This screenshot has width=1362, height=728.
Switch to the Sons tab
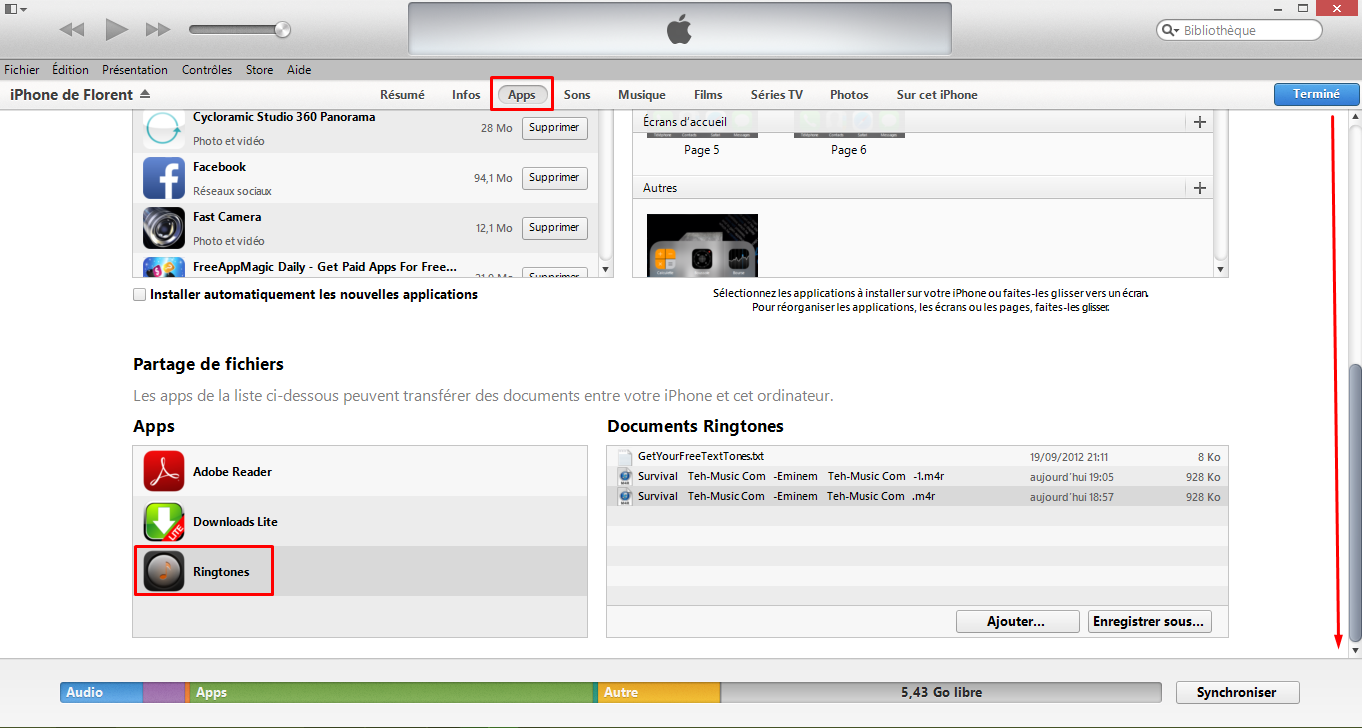[577, 95]
